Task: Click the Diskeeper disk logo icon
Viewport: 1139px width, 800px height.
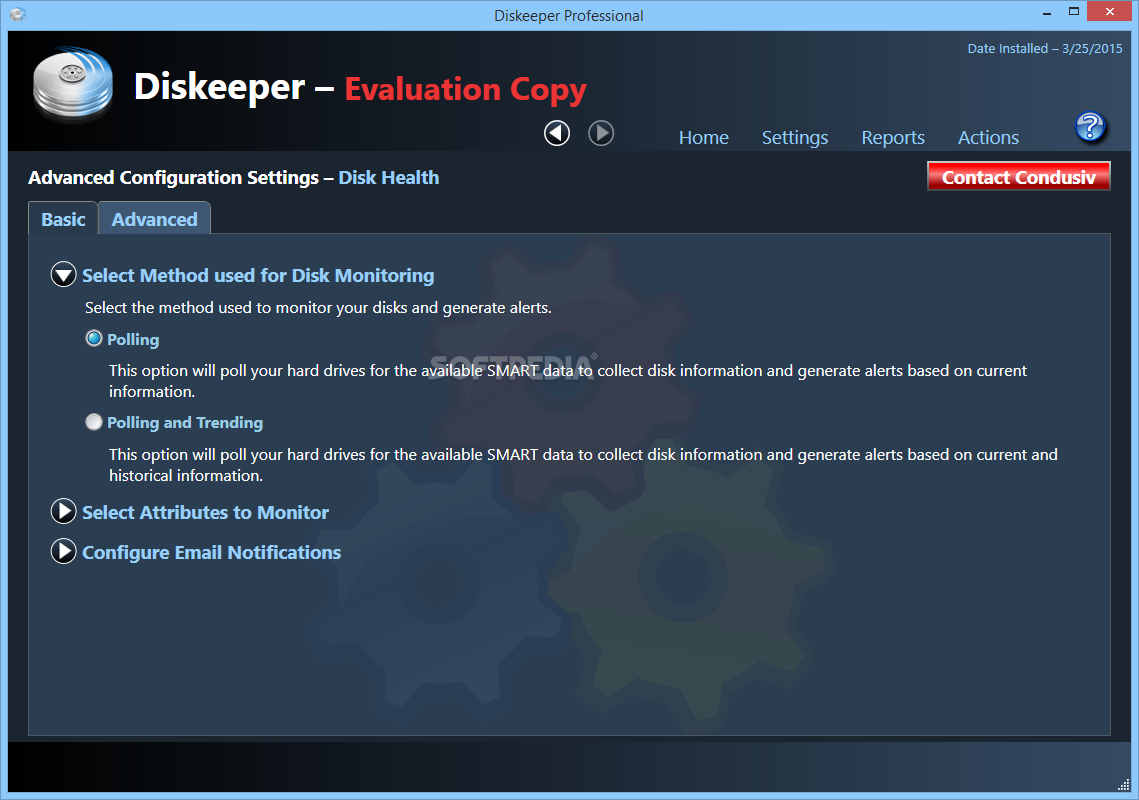Action: pos(73,84)
